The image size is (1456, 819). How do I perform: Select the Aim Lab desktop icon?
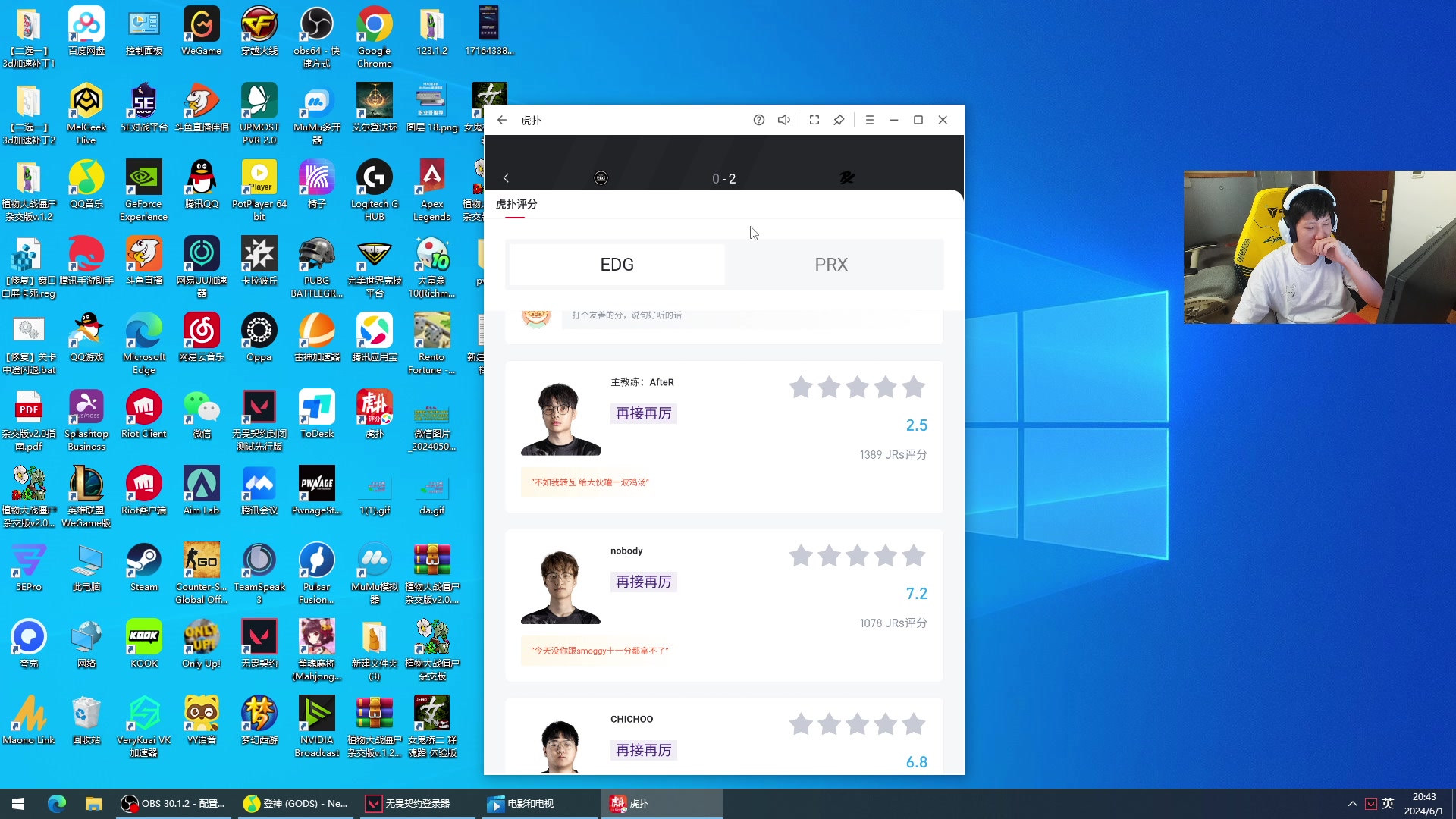(202, 491)
